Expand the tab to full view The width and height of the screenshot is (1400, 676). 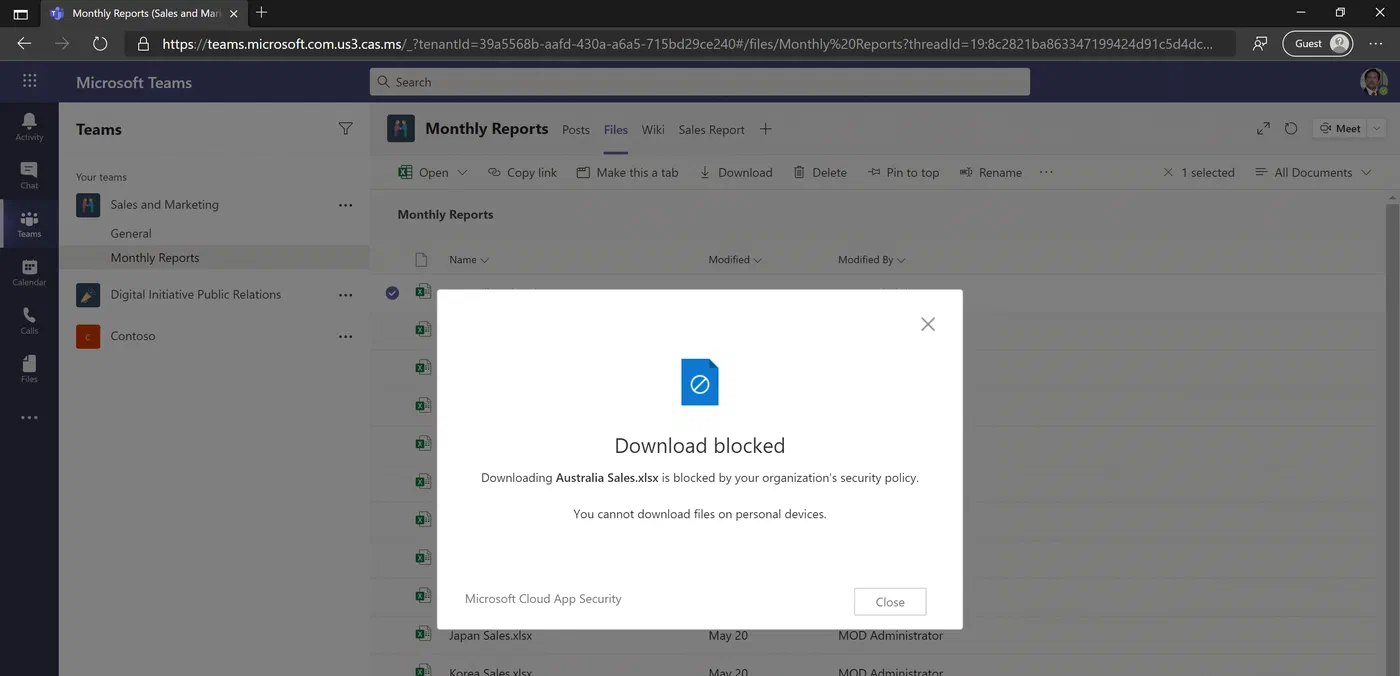click(1263, 129)
